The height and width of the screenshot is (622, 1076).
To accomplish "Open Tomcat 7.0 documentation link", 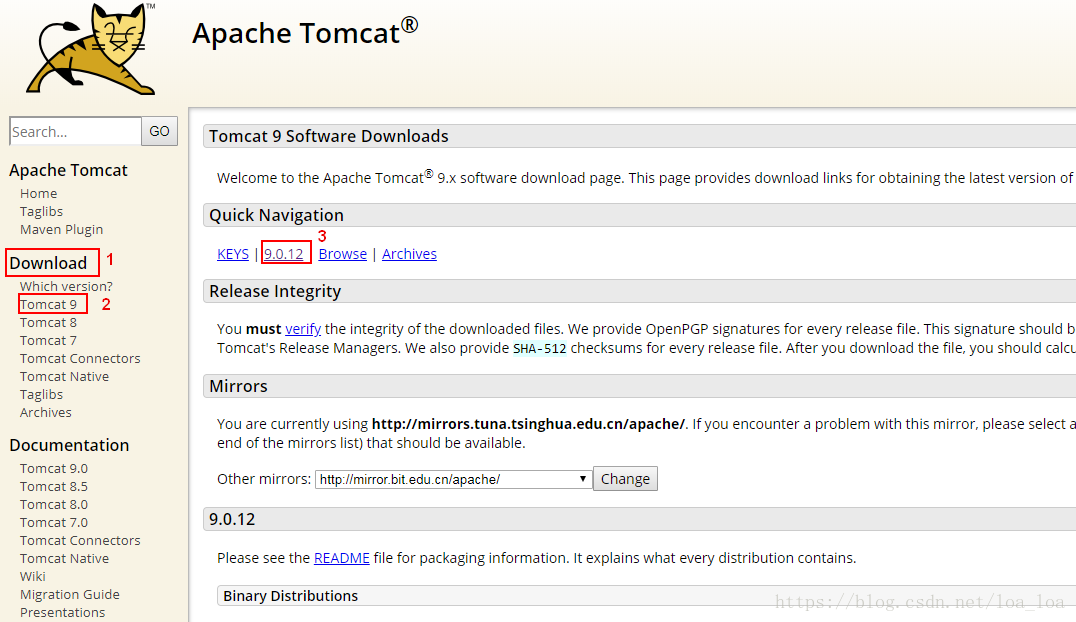I will coord(54,522).
